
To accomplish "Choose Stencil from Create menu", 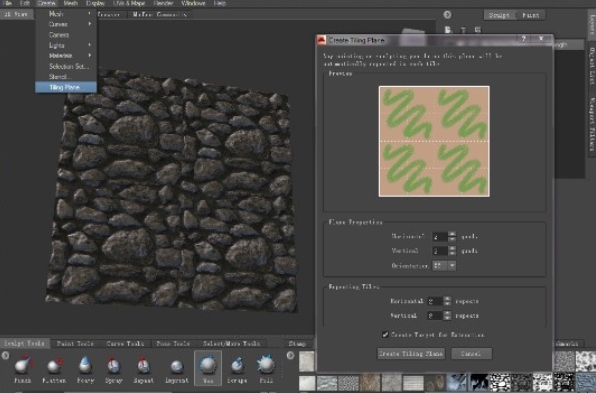I will pos(66,76).
